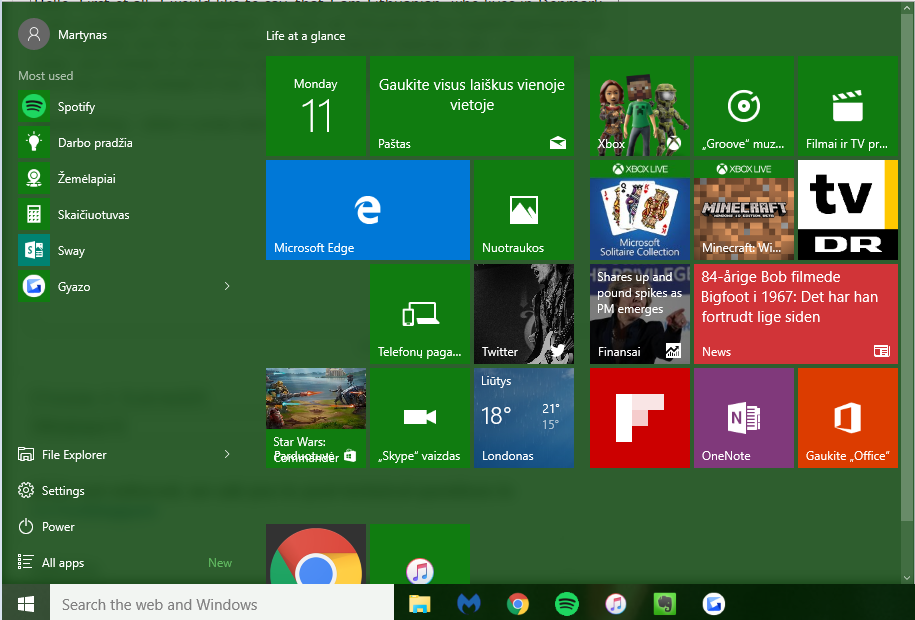The width and height of the screenshot is (915, 620).
Task: Open Malwarebytes on taskbar
Action: click(469, 604)
